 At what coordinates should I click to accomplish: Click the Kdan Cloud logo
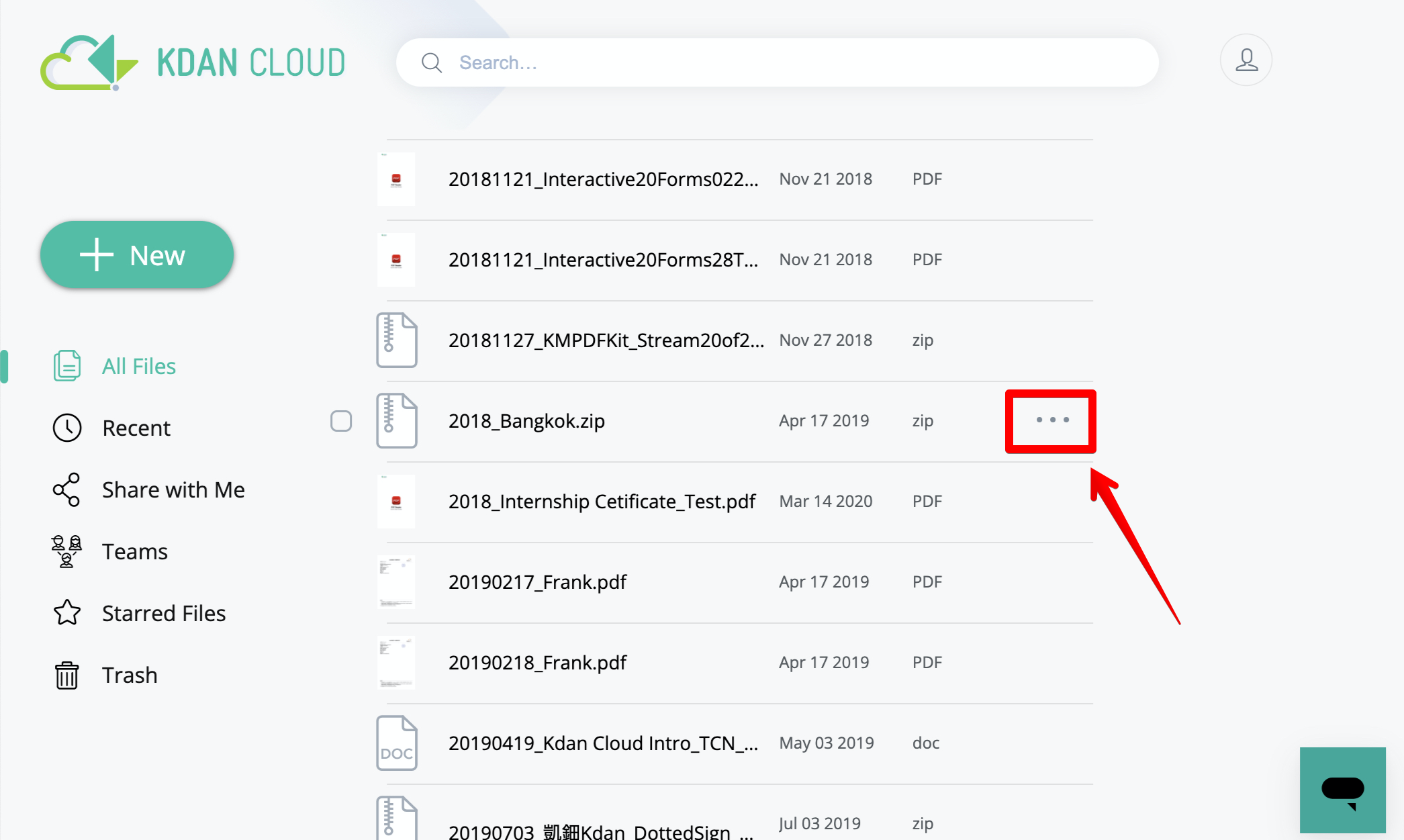(x=193, y=62)
